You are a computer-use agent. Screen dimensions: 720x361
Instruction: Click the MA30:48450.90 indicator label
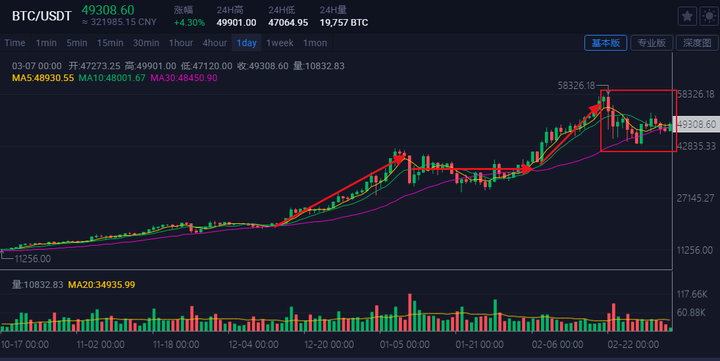click(184, 78)
